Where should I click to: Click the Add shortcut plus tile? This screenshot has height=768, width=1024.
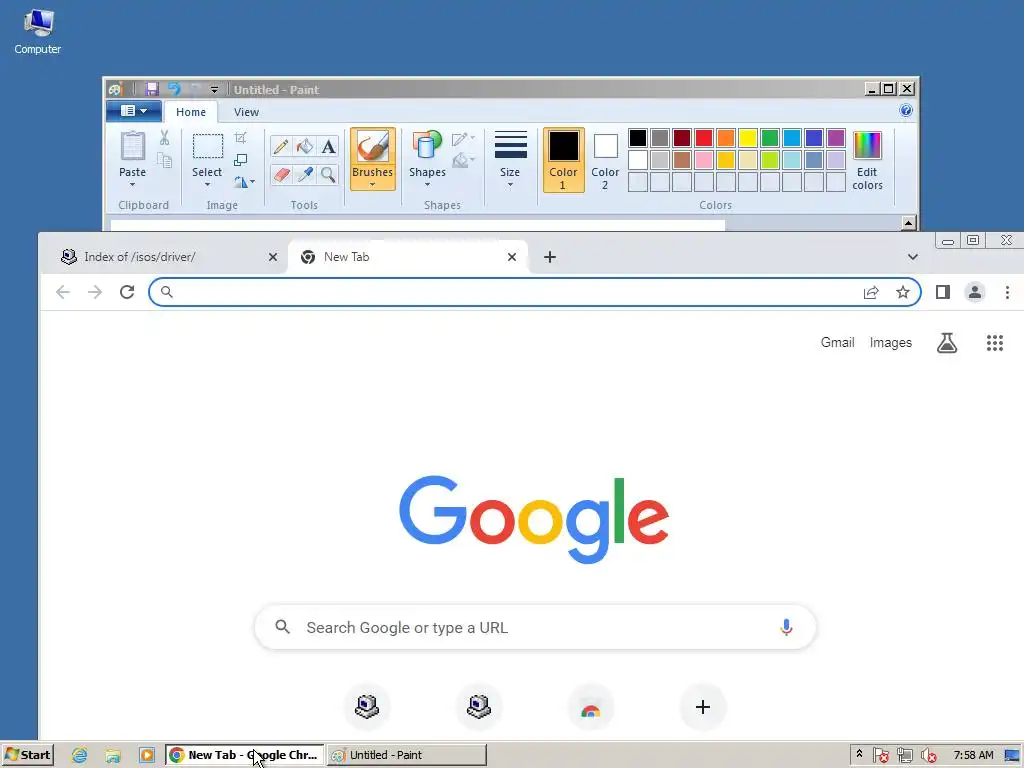pos(703,707)
